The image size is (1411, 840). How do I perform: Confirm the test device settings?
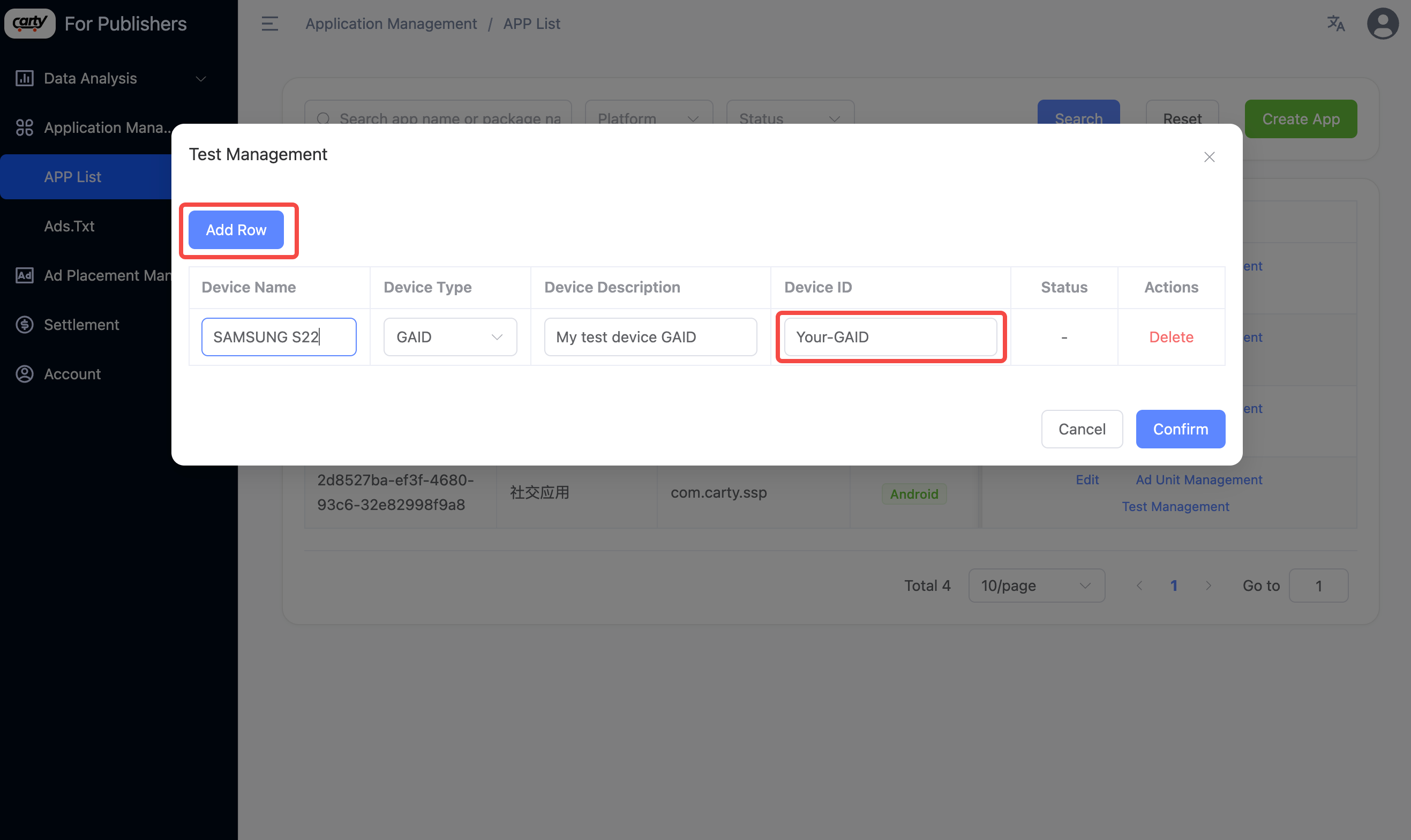[1180, 429]
